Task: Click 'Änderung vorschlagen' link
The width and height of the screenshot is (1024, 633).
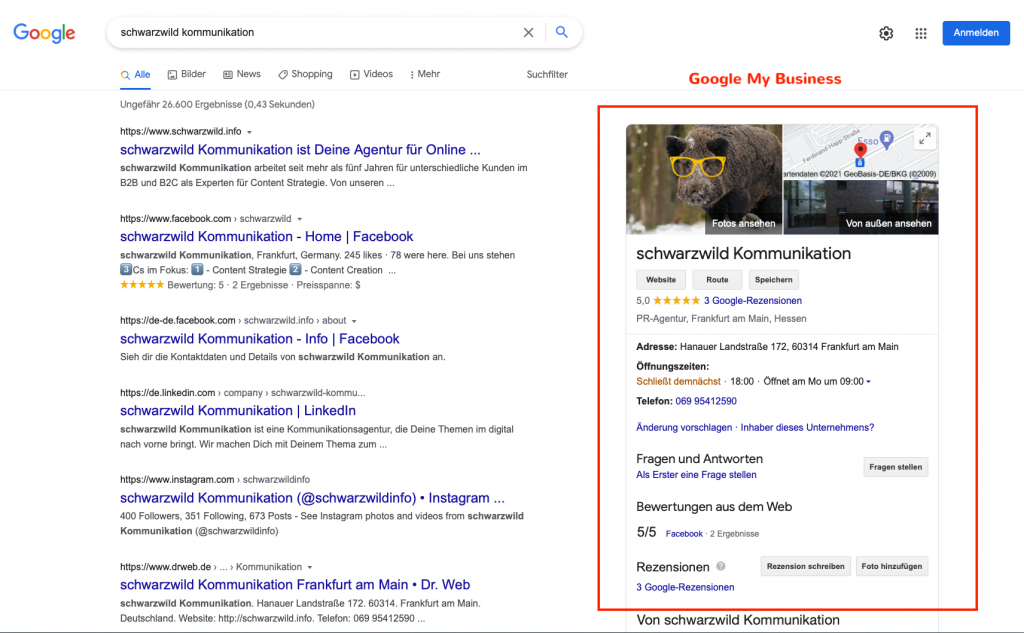Action: click(684, 427)
